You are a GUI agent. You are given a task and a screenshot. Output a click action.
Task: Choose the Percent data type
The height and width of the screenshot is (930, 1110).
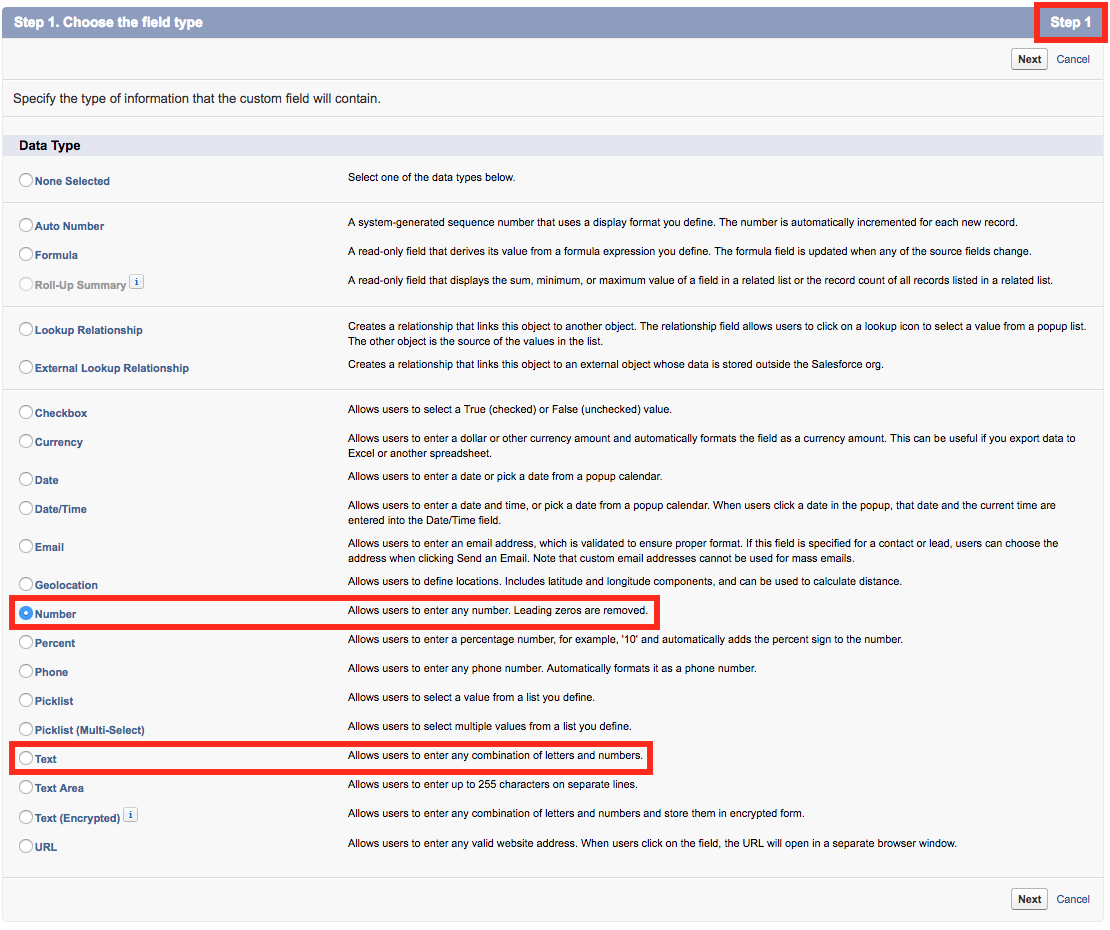tap(26, 642)
